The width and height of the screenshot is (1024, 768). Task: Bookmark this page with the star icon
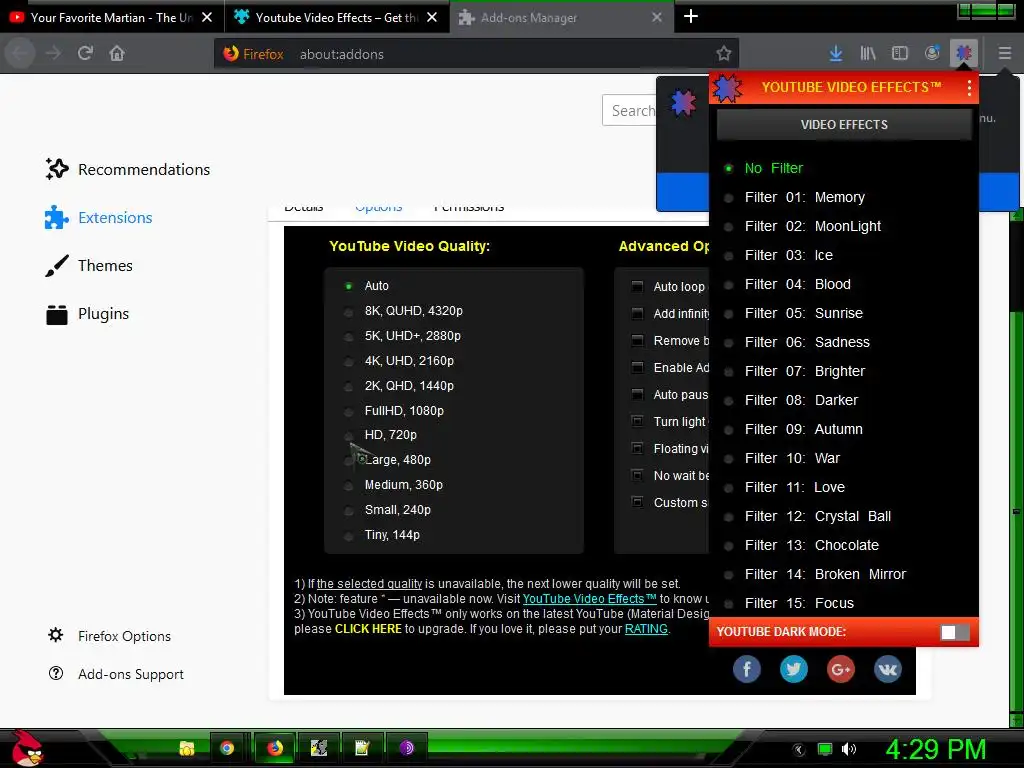click(723, 54)
